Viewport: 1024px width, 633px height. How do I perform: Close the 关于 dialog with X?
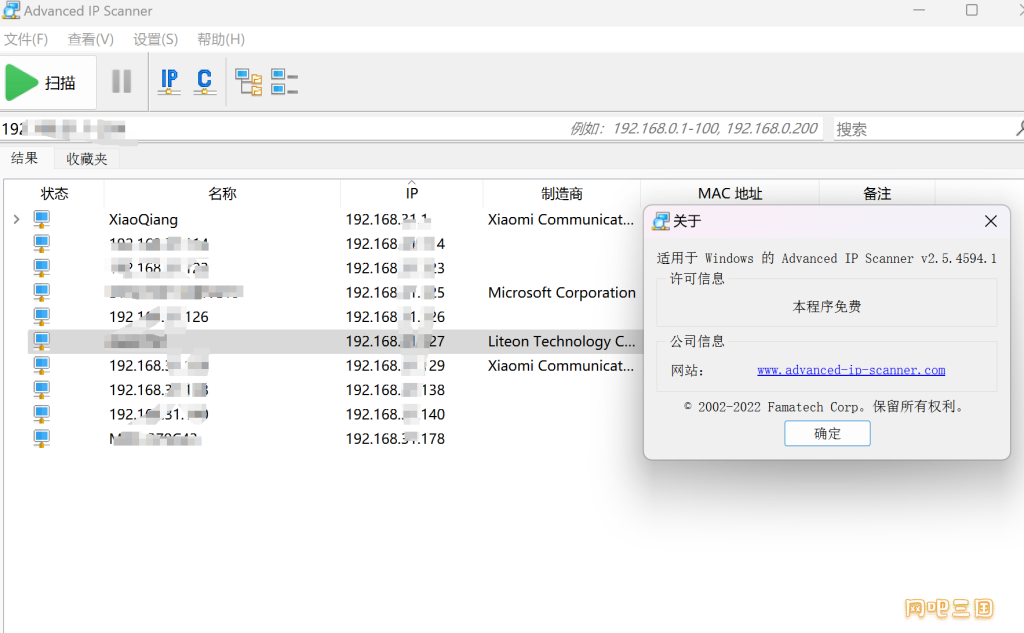point(991,221)
